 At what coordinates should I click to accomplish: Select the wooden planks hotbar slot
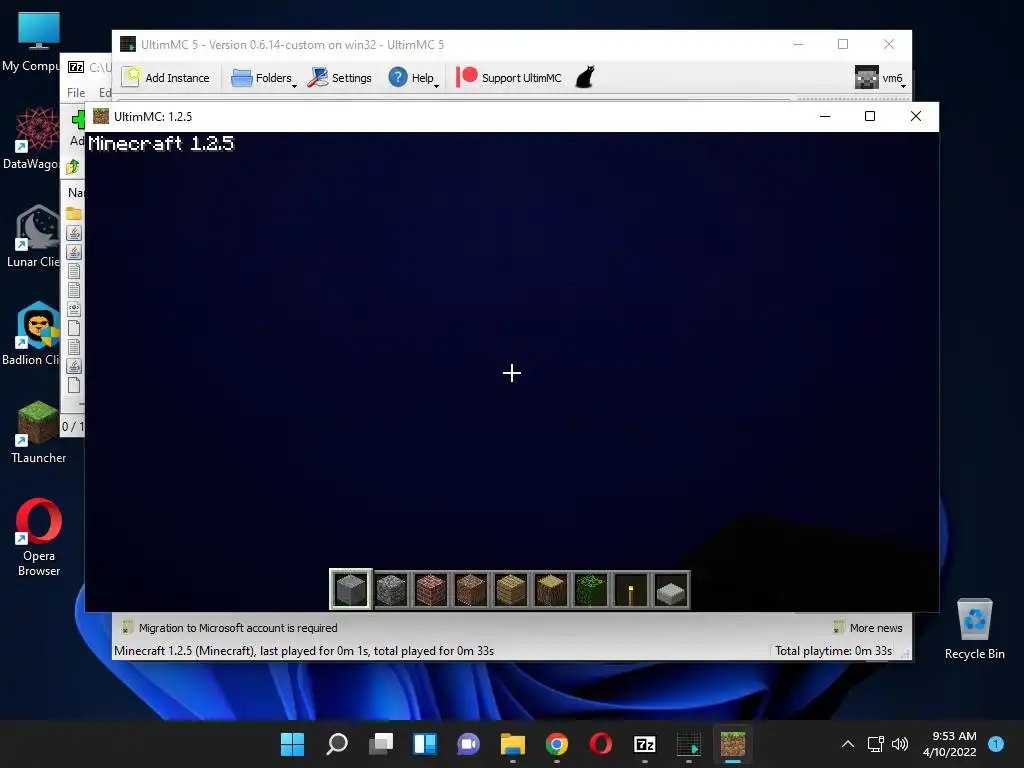coord(511,590)
